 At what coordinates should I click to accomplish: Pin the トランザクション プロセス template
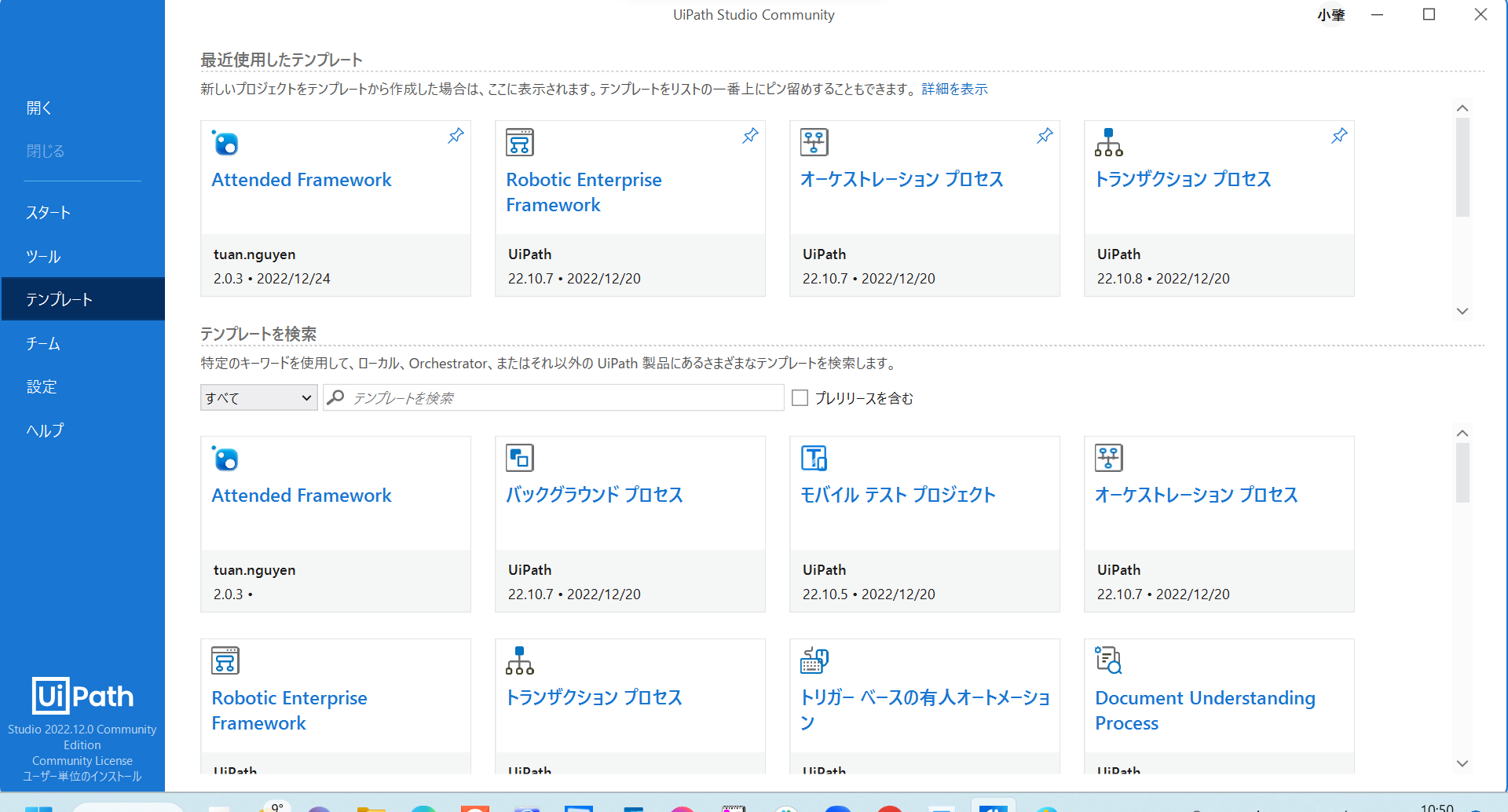(1339, 135)
